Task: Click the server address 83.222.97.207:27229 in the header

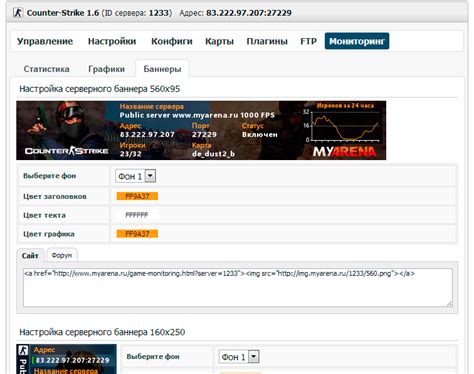Action: pos(249,13)
